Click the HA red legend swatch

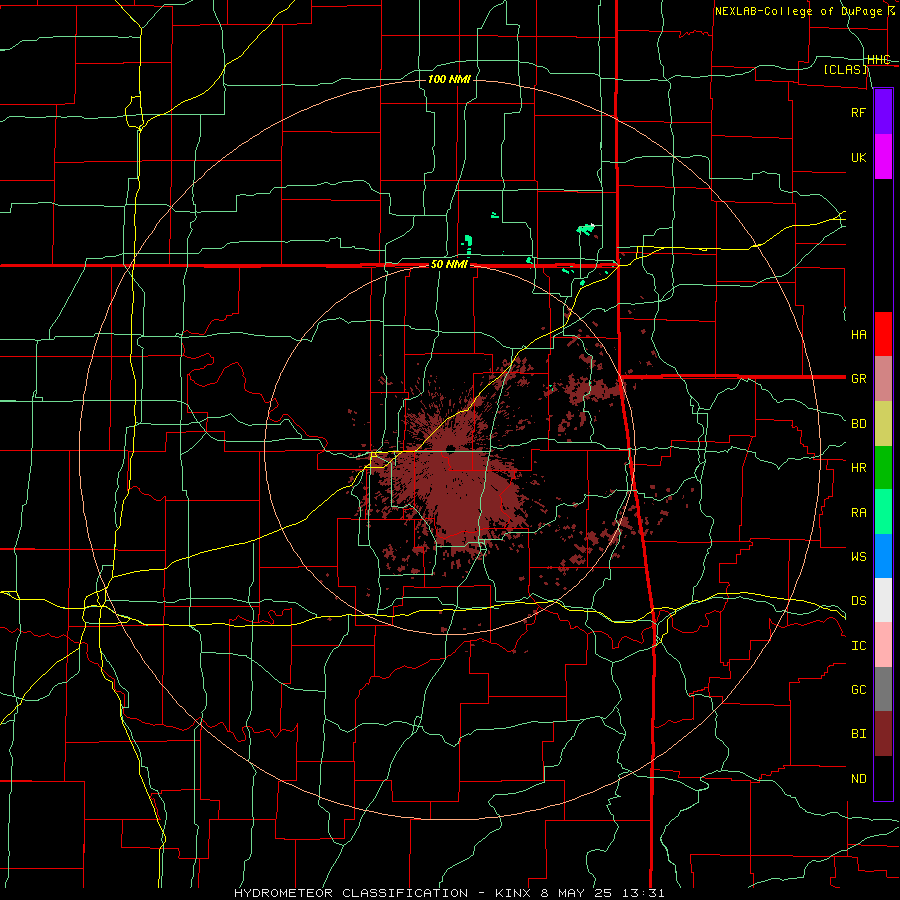pos(883,334)
